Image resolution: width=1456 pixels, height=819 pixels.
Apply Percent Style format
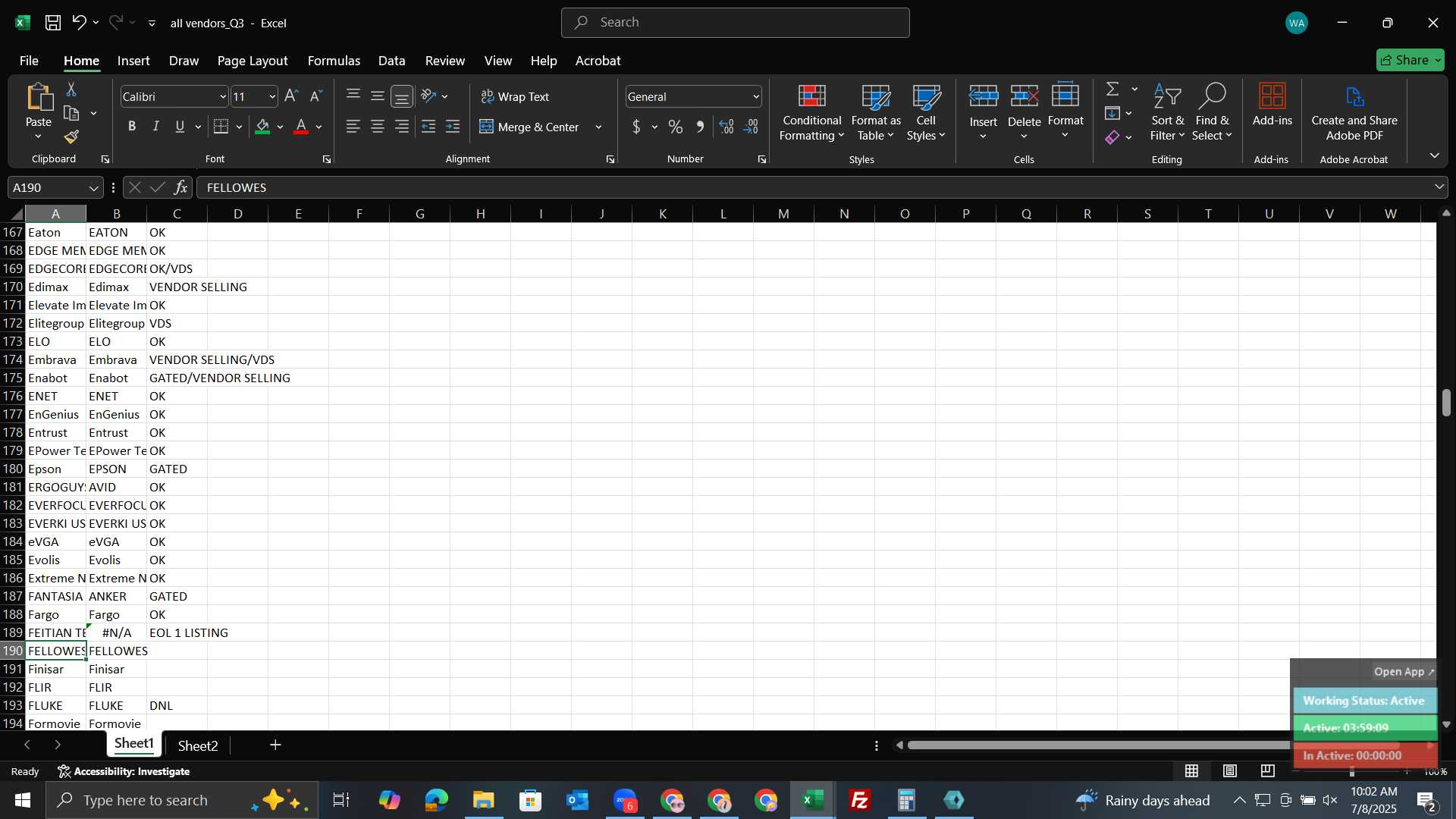(675, 127)
